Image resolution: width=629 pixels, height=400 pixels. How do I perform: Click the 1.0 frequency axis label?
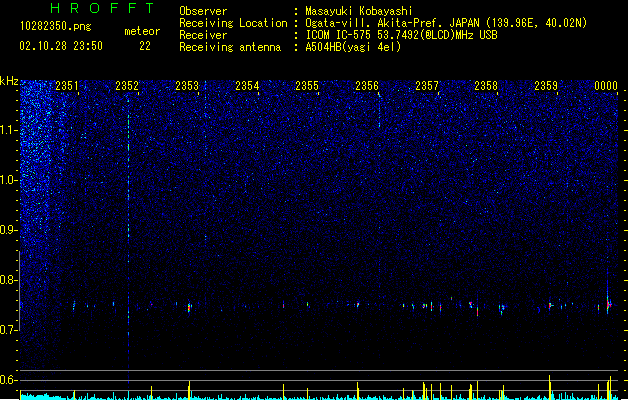click(x=9, y=180)
